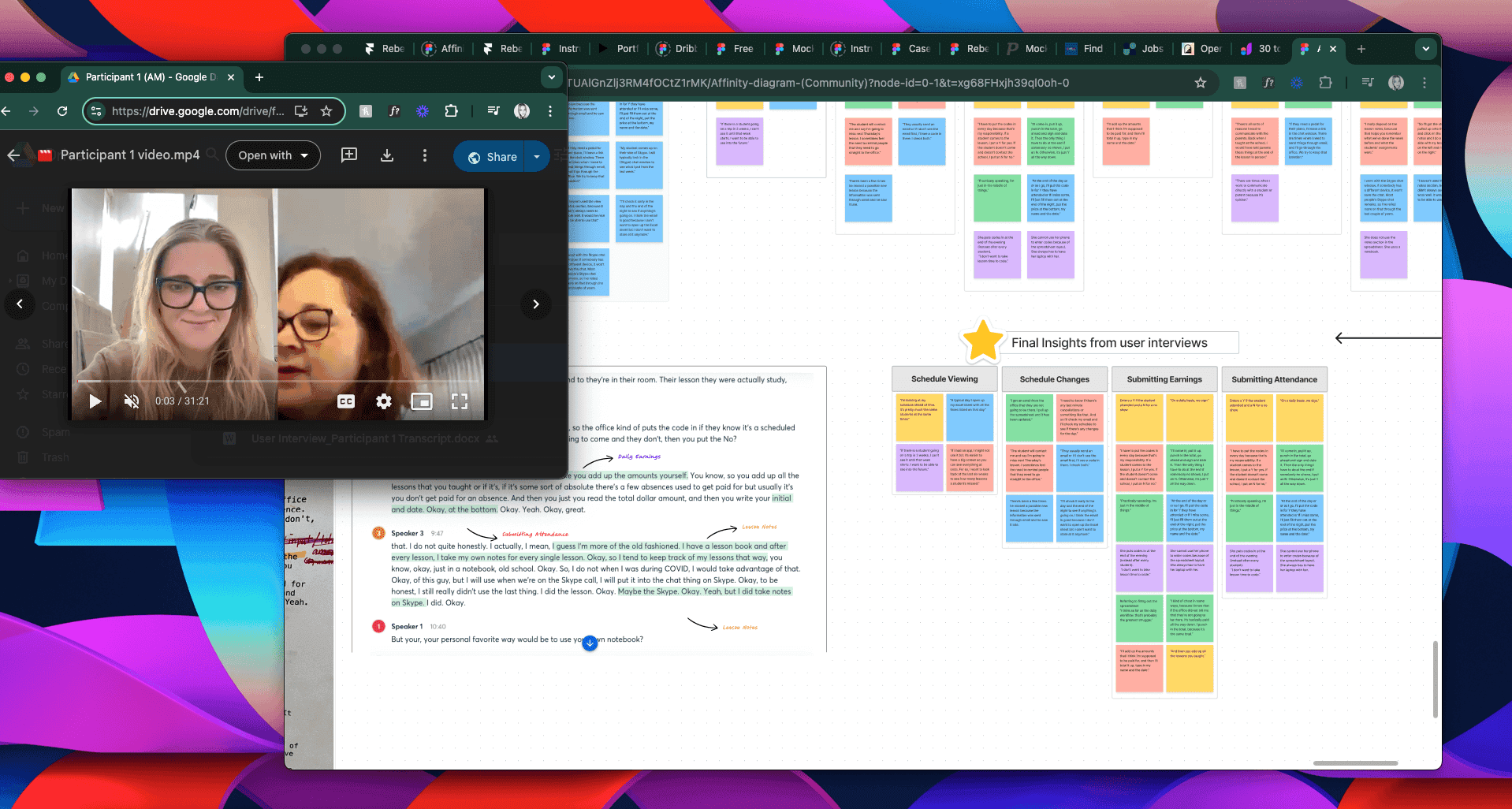Bookmark the Google Drive page
This screenshot has height=809, width=1512.
(326, 111)
